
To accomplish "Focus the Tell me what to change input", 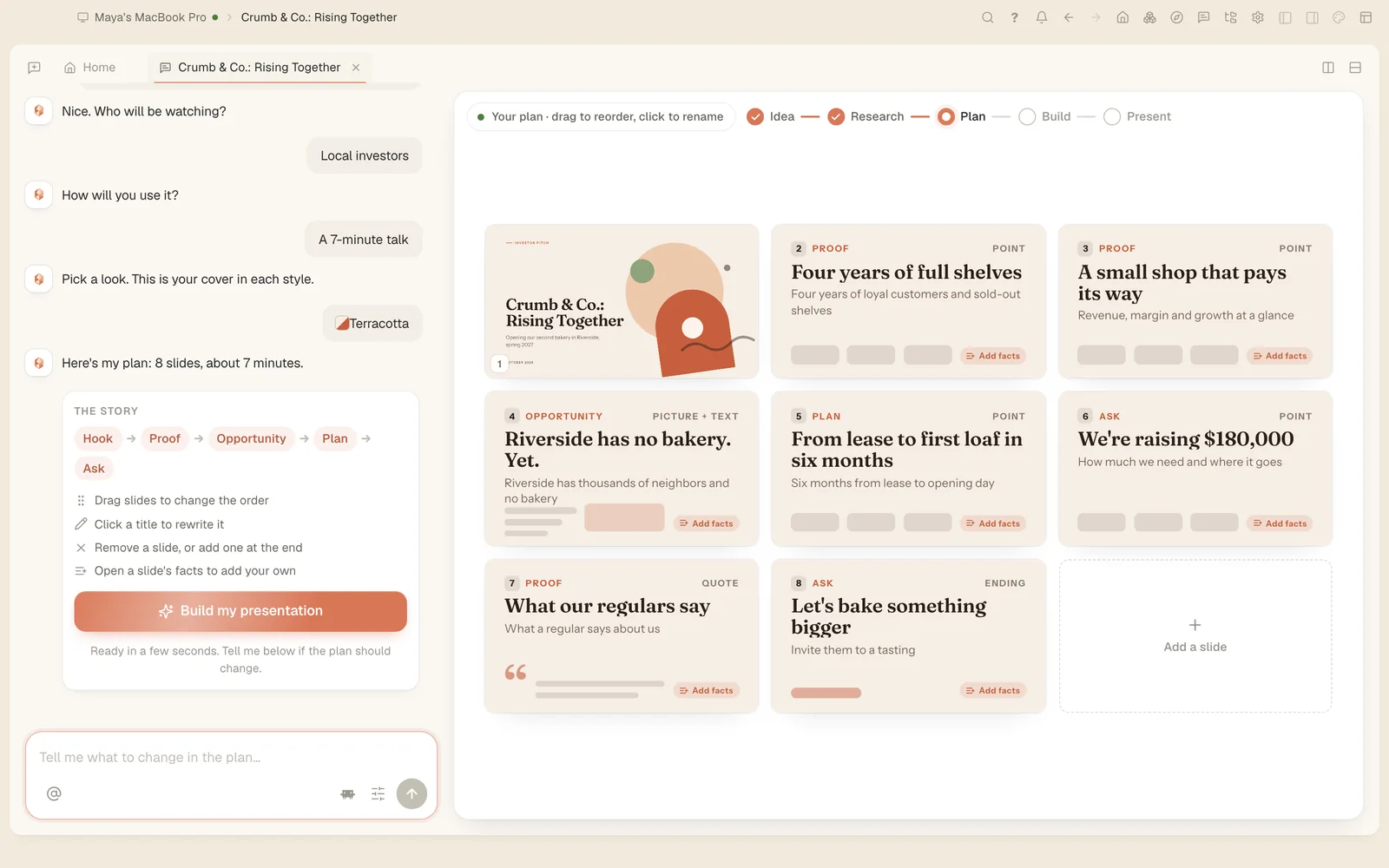I will coord(231,757).
